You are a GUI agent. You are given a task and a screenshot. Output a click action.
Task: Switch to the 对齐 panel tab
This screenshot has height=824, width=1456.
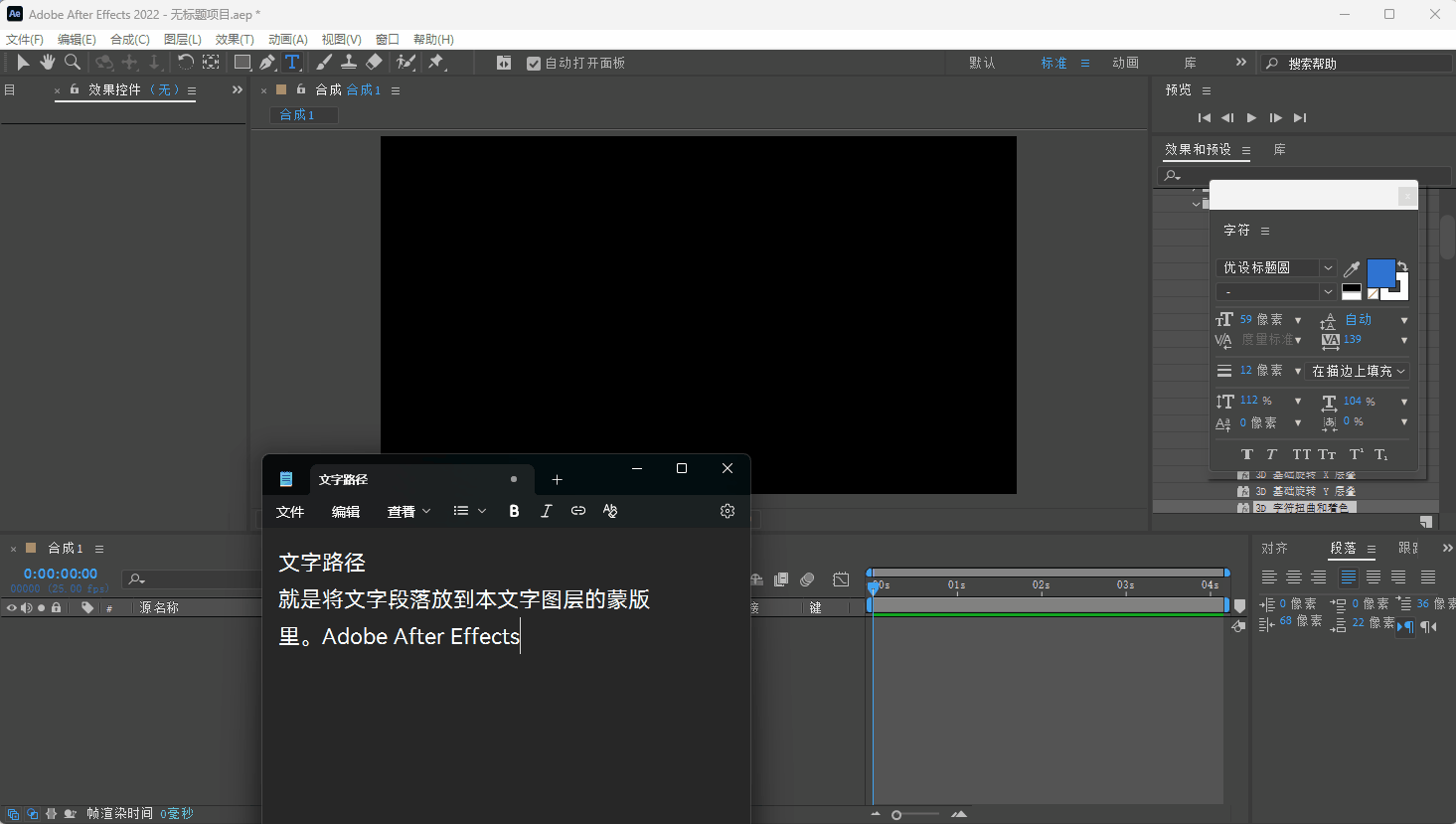tap(1275, 549)
